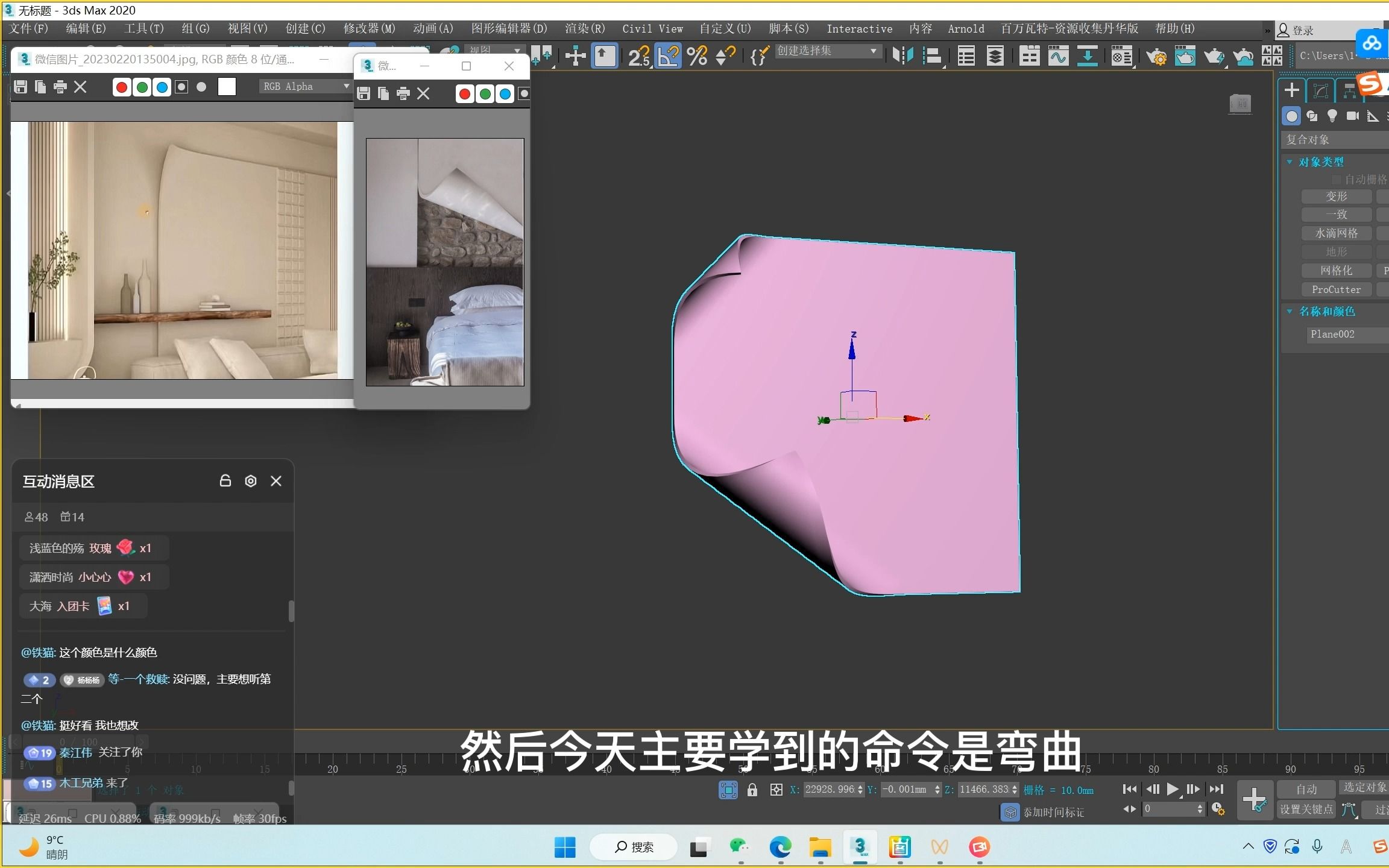The height and width of the screenshot is (868, 1389).
Task: Click the large Set Keys plus-key button
Action: (1255, 799)
